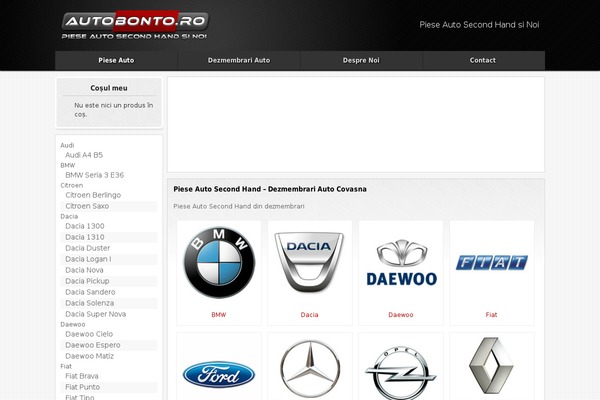Select Daewoo Cielo in sidebar
600x400 pixels.
pyautogui.click(x=89, y=334)
